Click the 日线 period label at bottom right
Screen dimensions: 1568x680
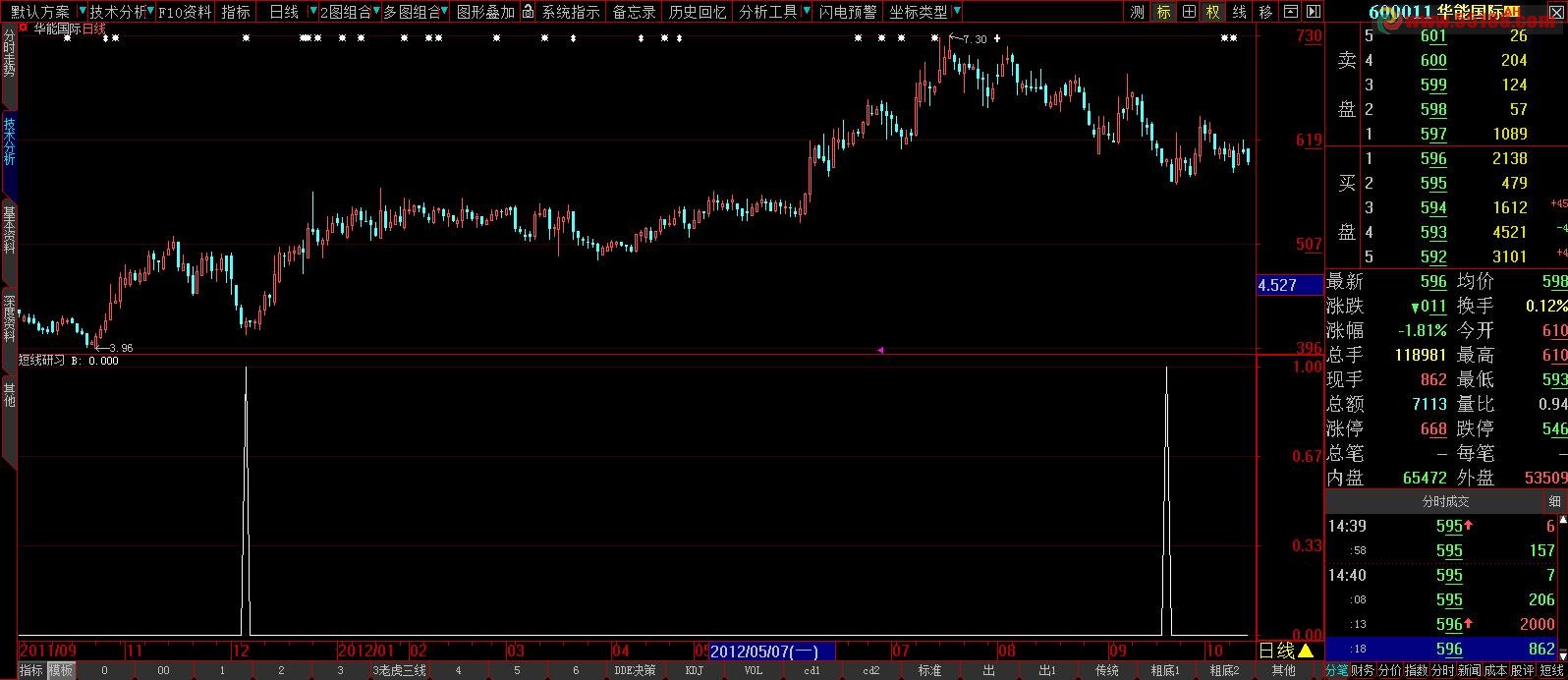[1277, 651]
